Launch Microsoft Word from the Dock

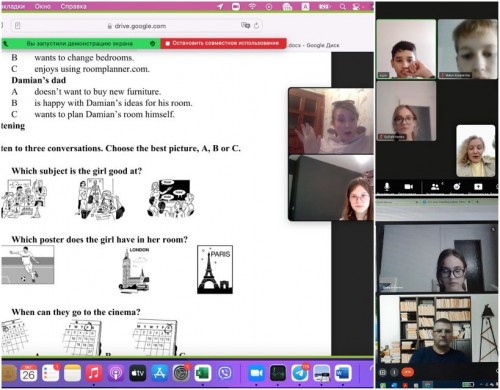(343, 373)
